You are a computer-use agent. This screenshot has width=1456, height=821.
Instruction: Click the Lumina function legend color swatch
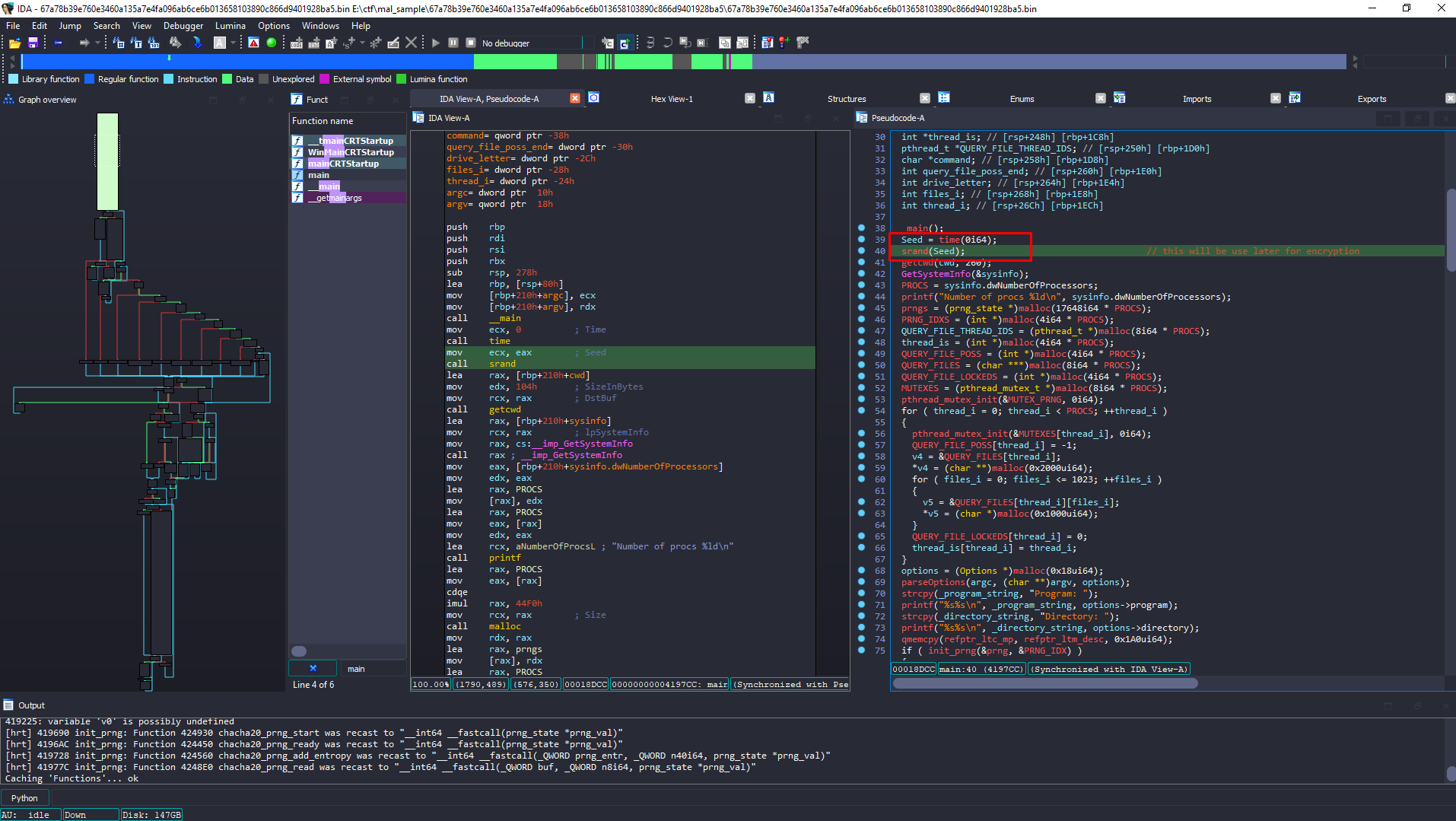coord(401,79)
